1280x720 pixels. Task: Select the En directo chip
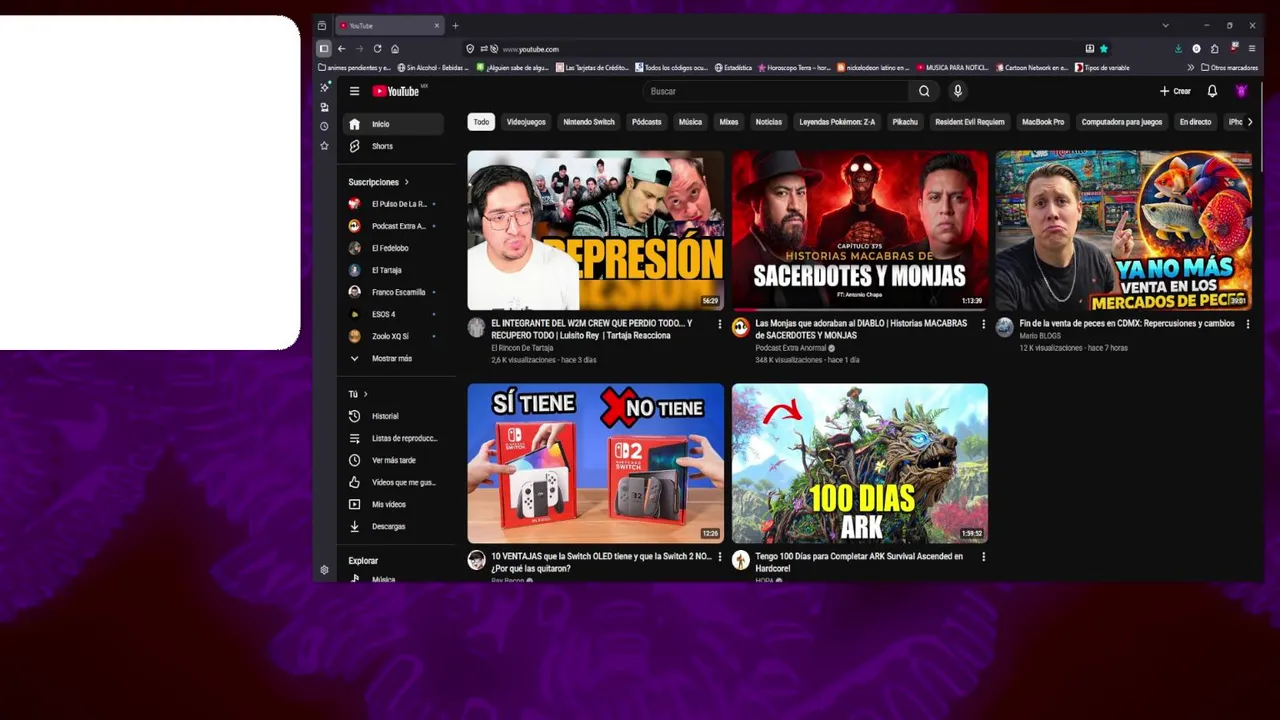click(1195, 122)
